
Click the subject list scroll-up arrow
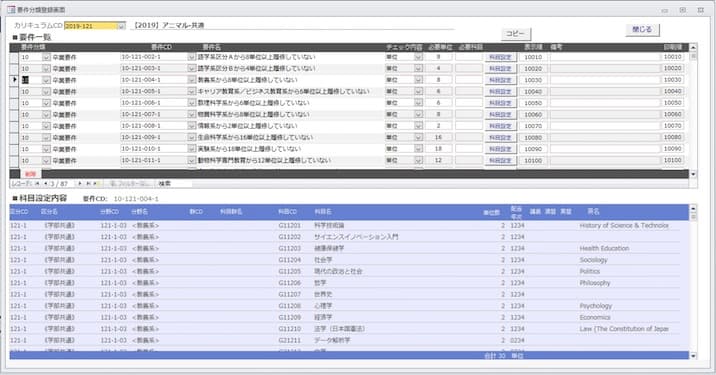point(693,208)
